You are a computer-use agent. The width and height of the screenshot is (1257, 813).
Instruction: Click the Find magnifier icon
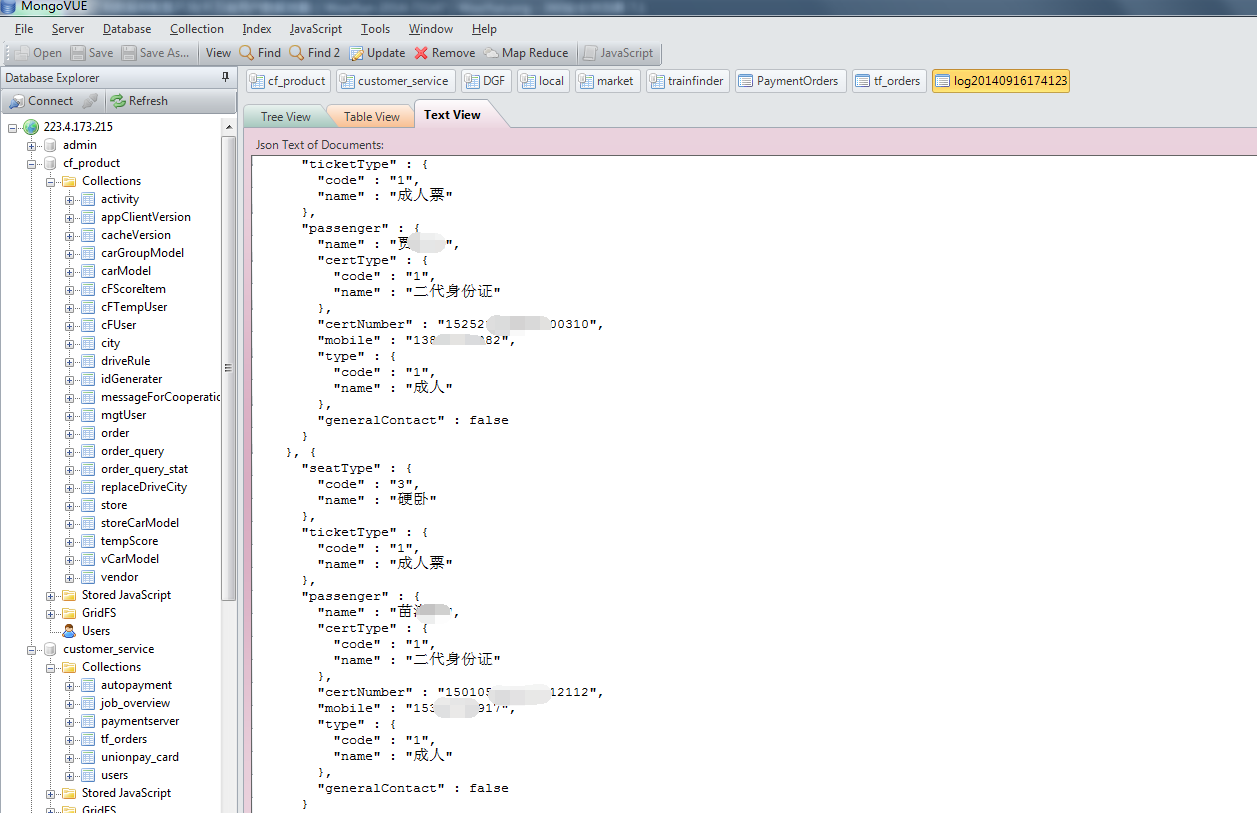pos(246,53)
